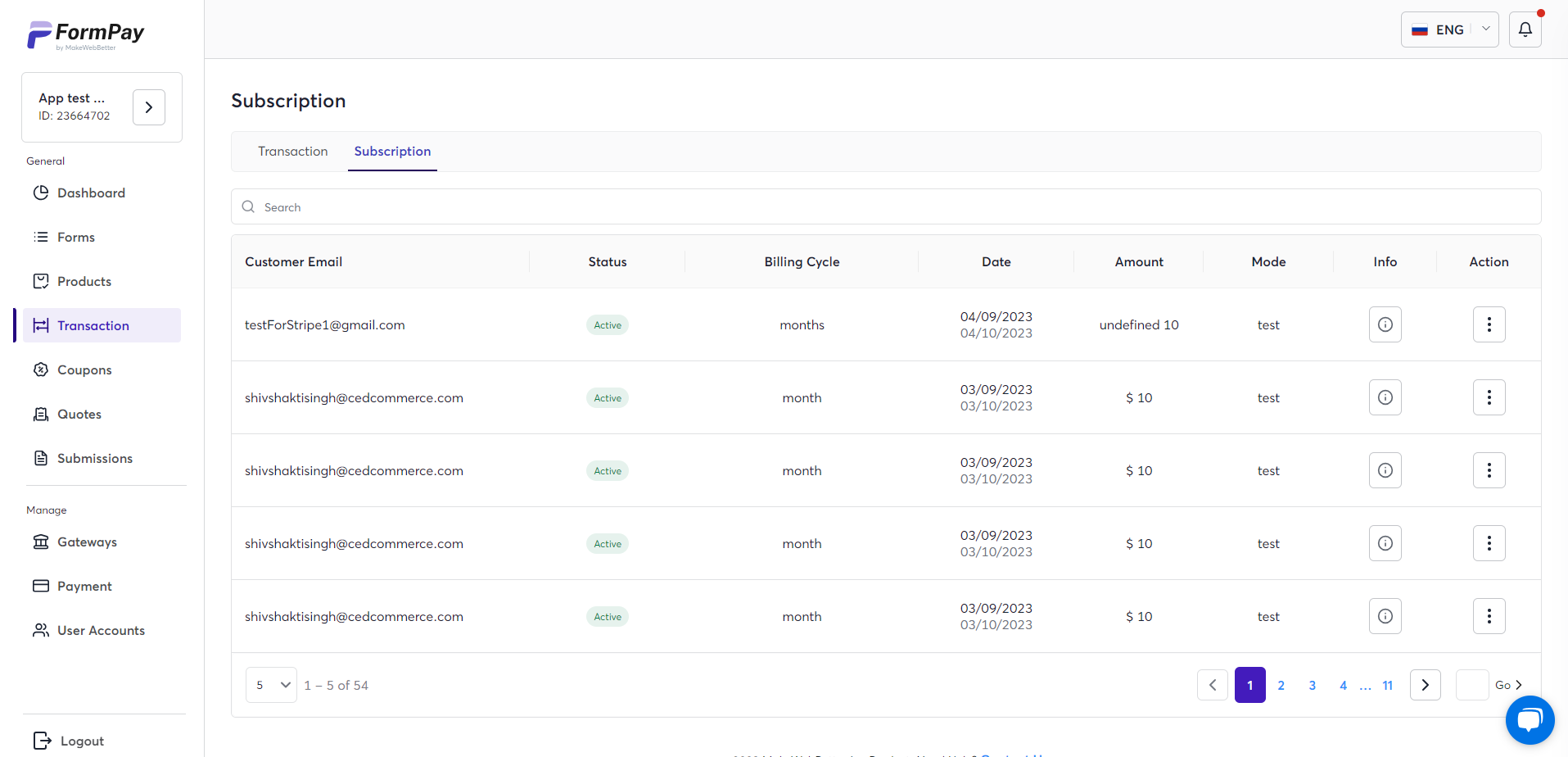The width and height of the screenshot is (1568, 757).
Task: Go to page 2
Action: tap(1281, 686)
